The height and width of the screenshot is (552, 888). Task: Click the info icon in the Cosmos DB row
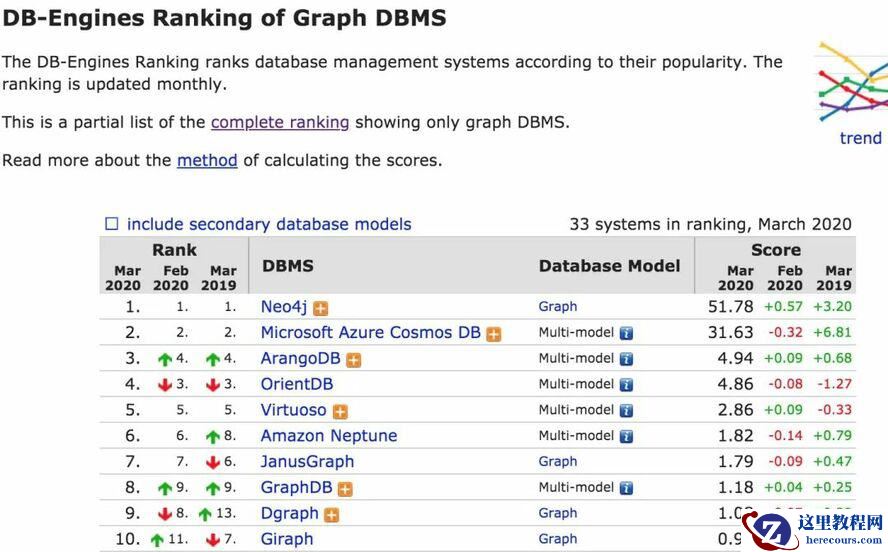(x=626, y=334)
